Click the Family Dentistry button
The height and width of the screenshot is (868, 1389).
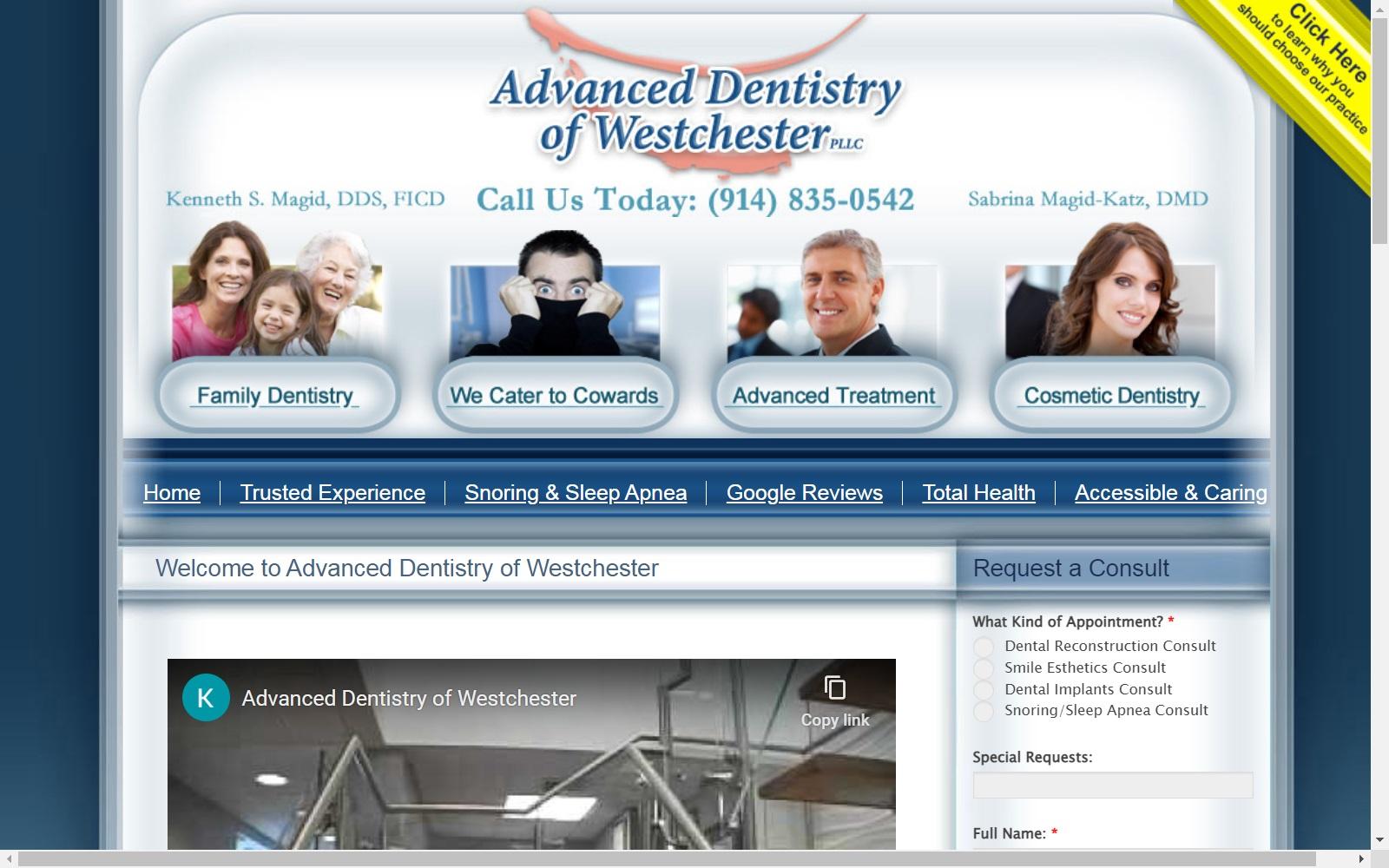pos(277,396)
